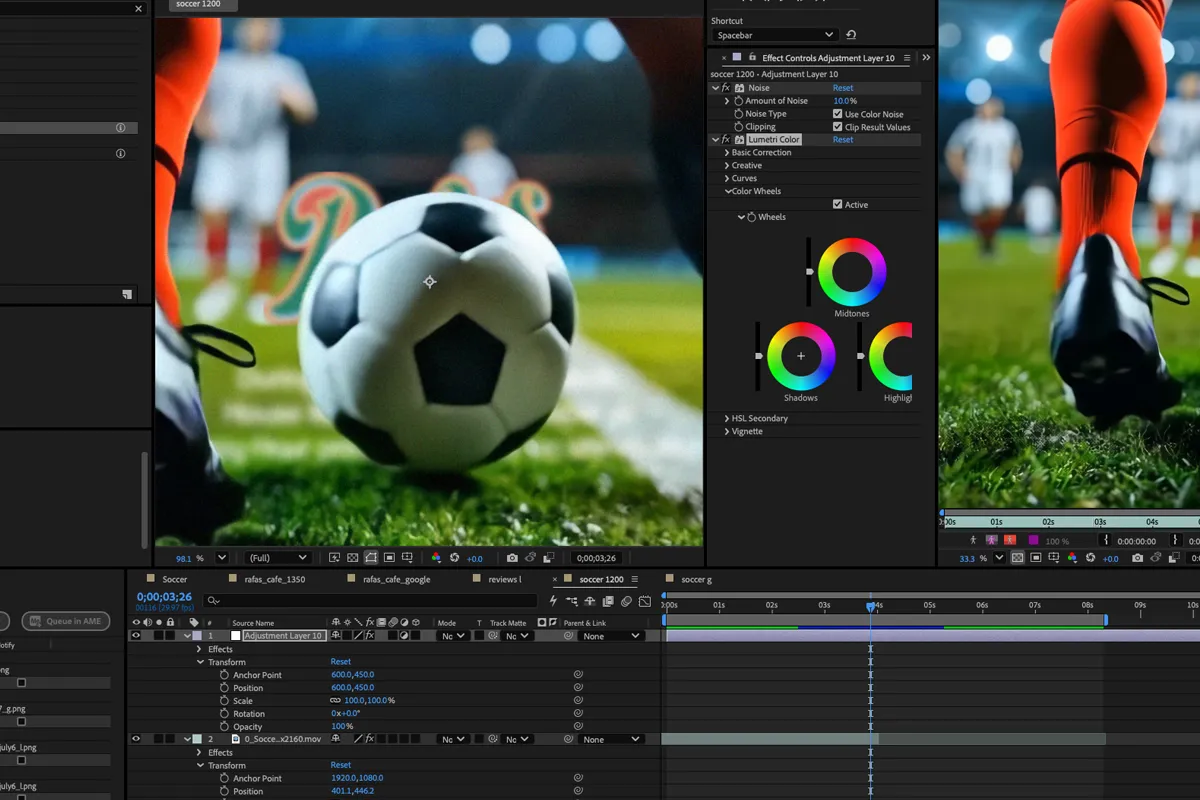Viewport: 1200px width, 800px height.
Task: Click the Midtones color wheel
Action: point(852,272)
